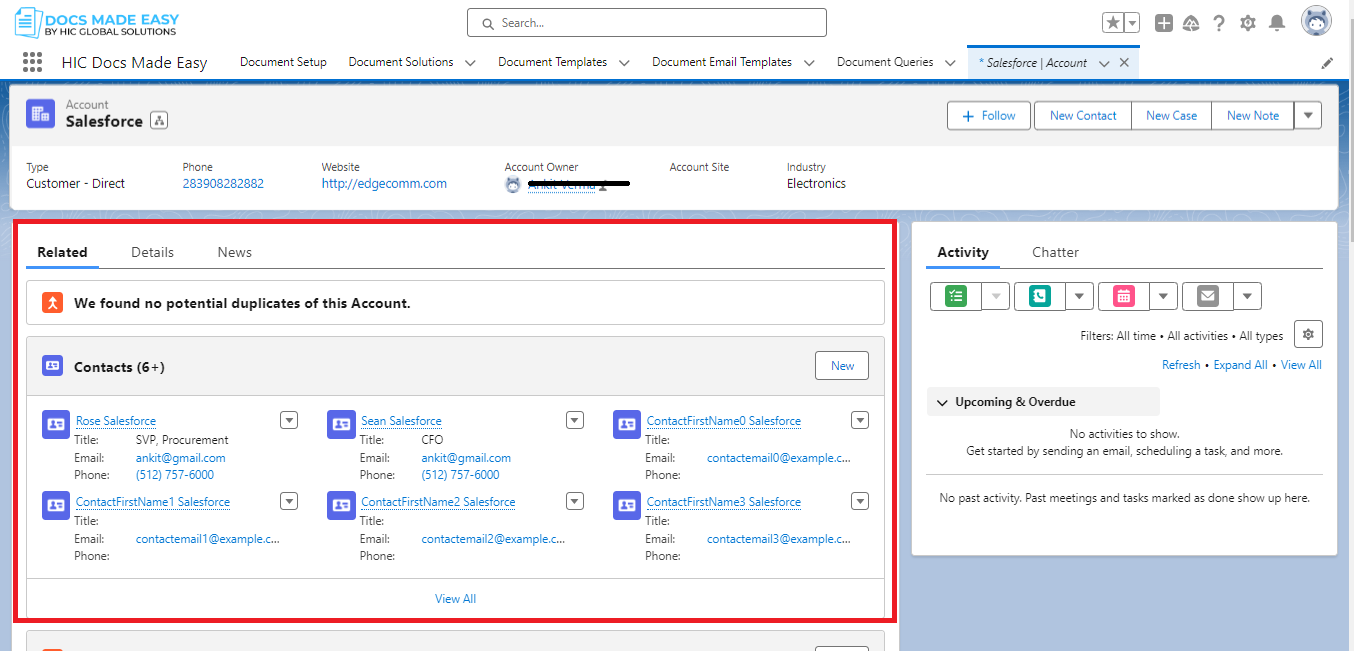This screenshot has width=1354, height=651.
Task: Click the global Search field
Action: point(647,22)
